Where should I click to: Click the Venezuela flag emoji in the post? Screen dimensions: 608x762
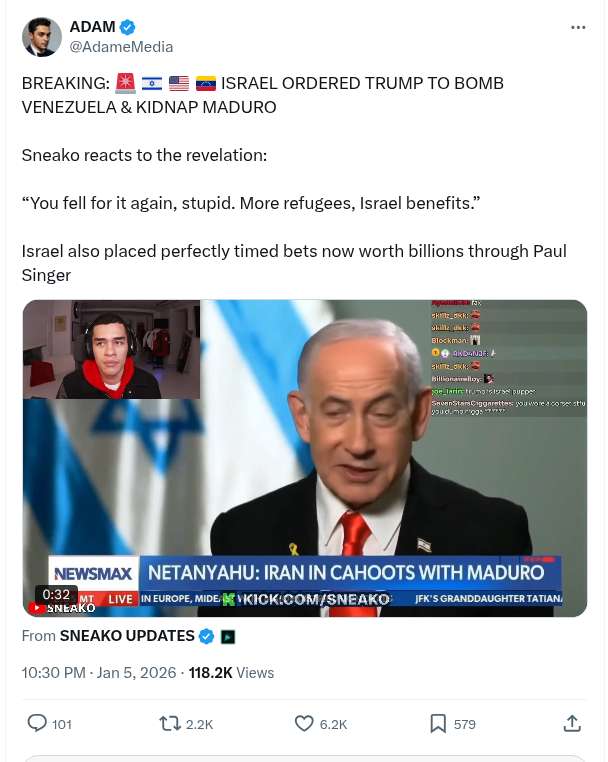(206, 84)
